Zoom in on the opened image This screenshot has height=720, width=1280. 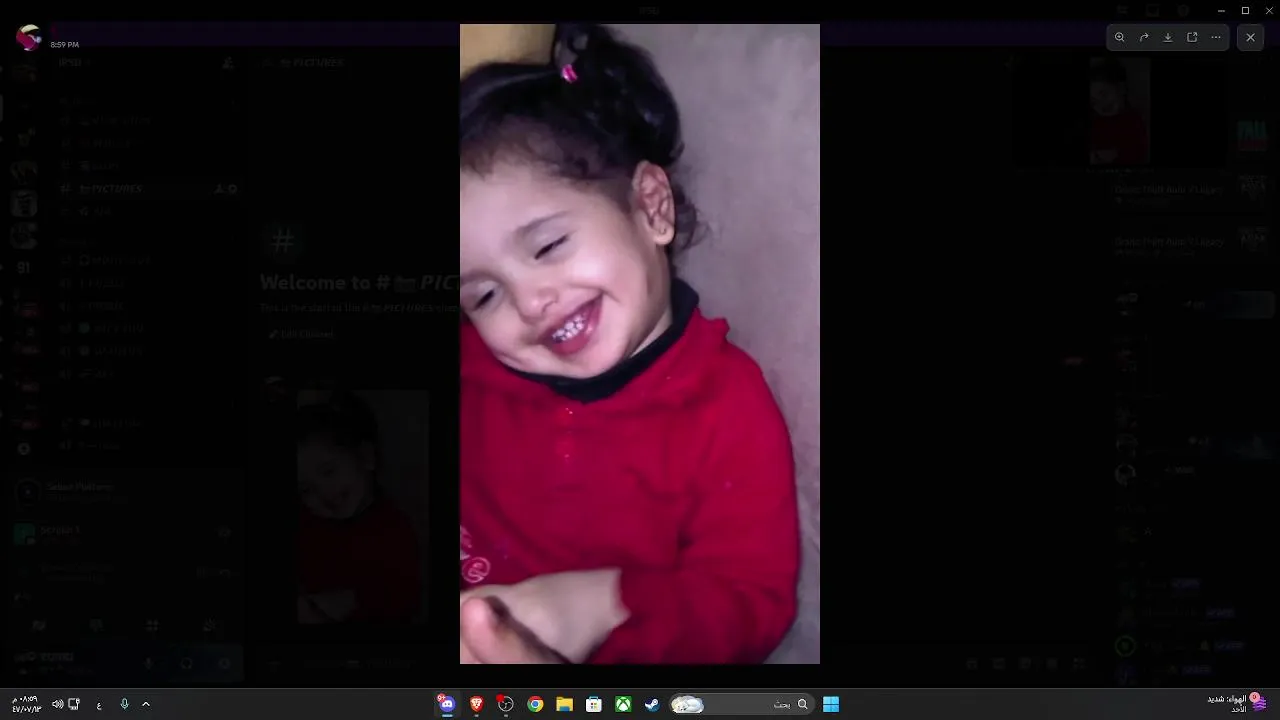1120,37
